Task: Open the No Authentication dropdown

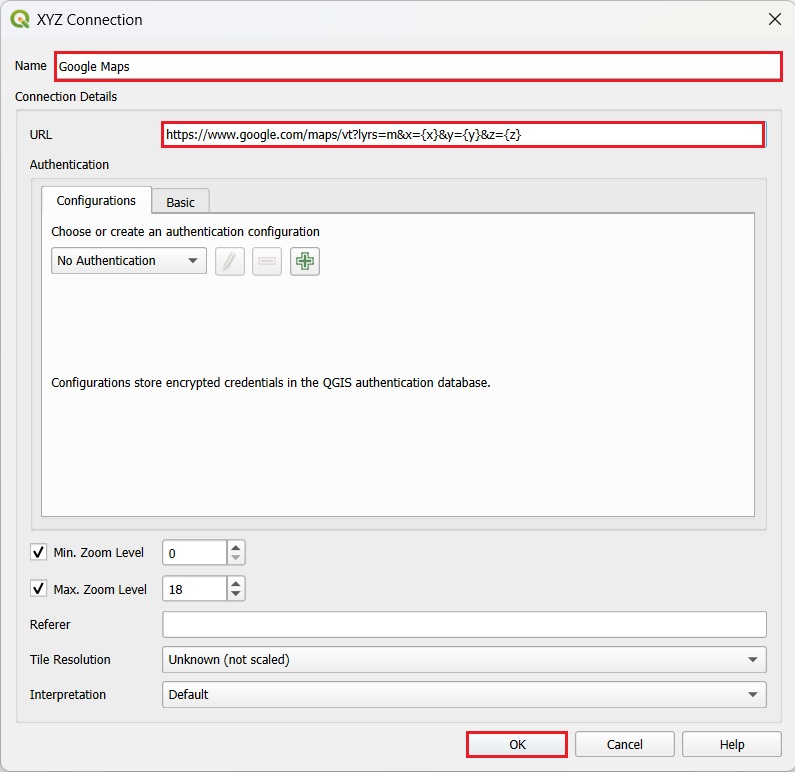Action: (128, 261)
